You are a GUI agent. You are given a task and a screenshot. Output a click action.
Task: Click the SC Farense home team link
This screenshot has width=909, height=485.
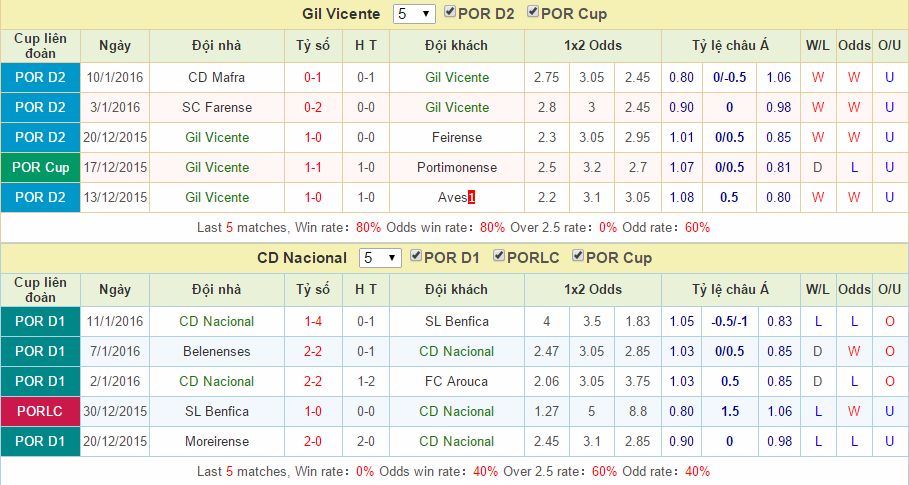point(216,107)
